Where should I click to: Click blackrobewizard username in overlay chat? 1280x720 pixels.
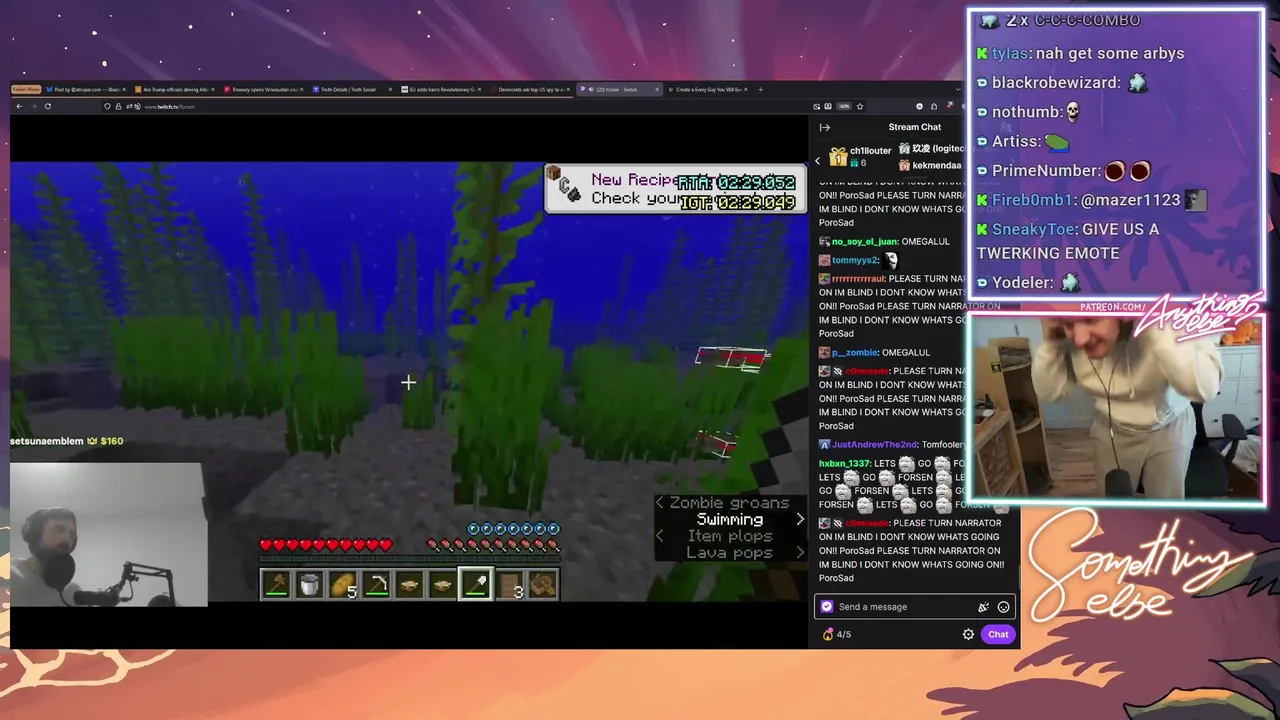(1056, 83)
